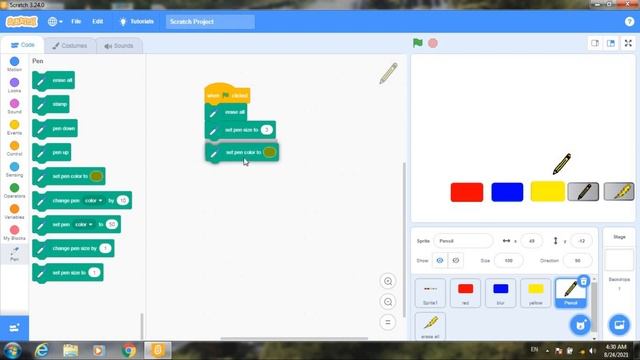Edit the Scratch Project title field
640x360 pixels.
210,22
